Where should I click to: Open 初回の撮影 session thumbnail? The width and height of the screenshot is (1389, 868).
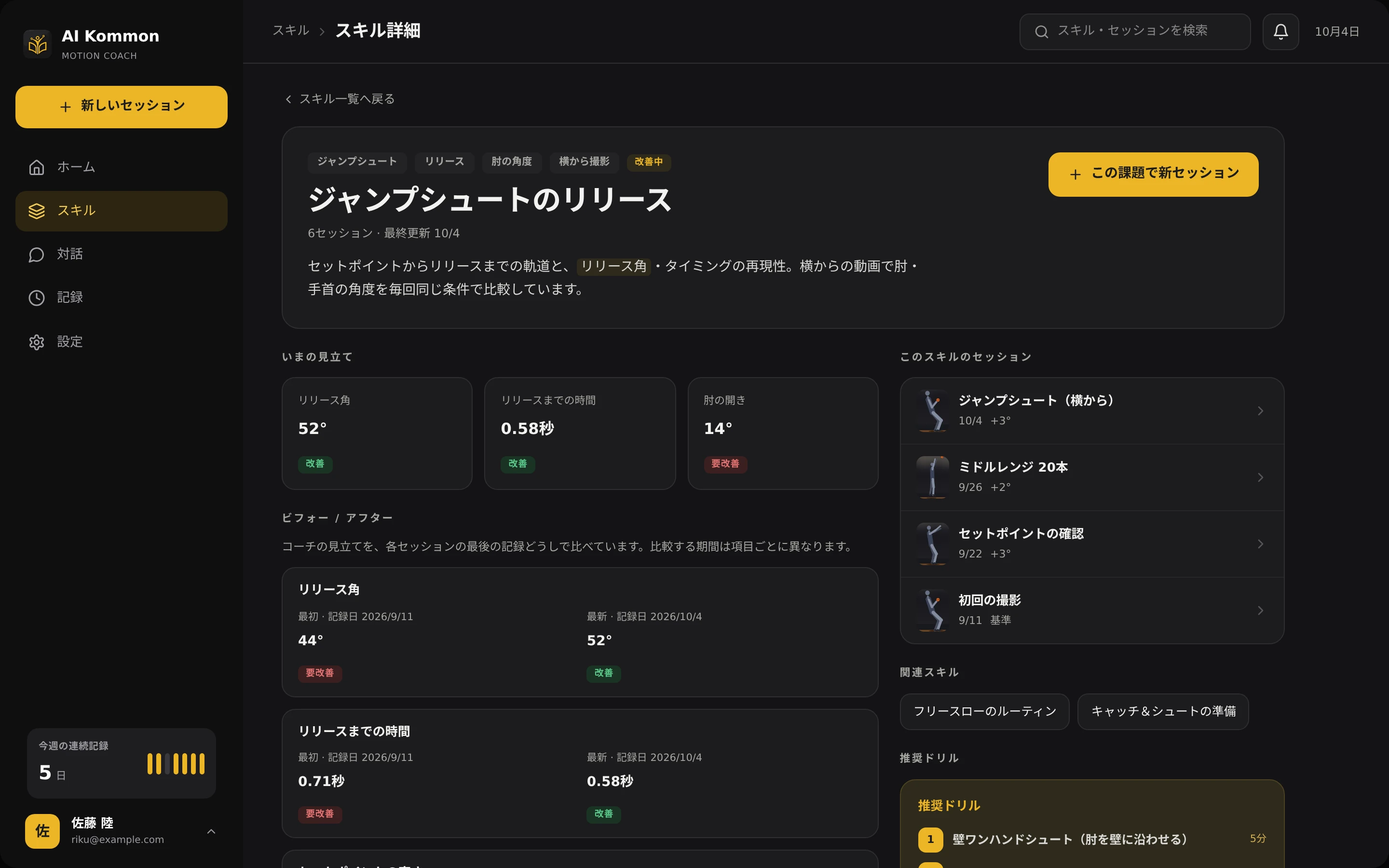[932, 611]
